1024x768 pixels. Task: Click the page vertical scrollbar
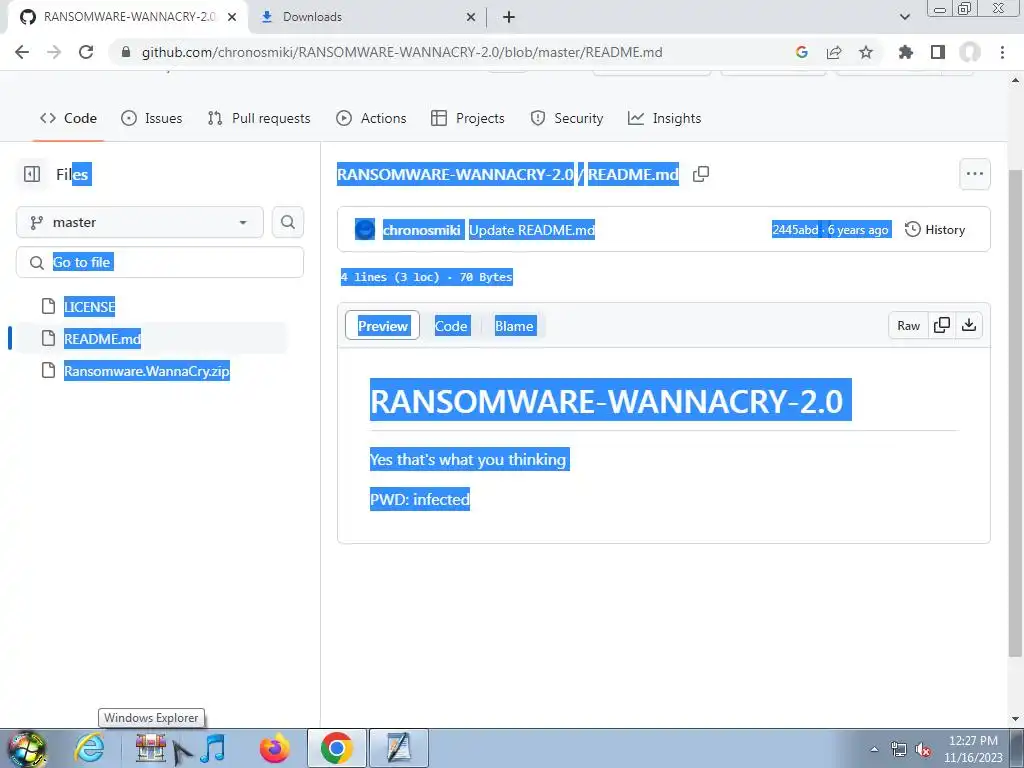pyautogui.click(x=1015, y=411)
